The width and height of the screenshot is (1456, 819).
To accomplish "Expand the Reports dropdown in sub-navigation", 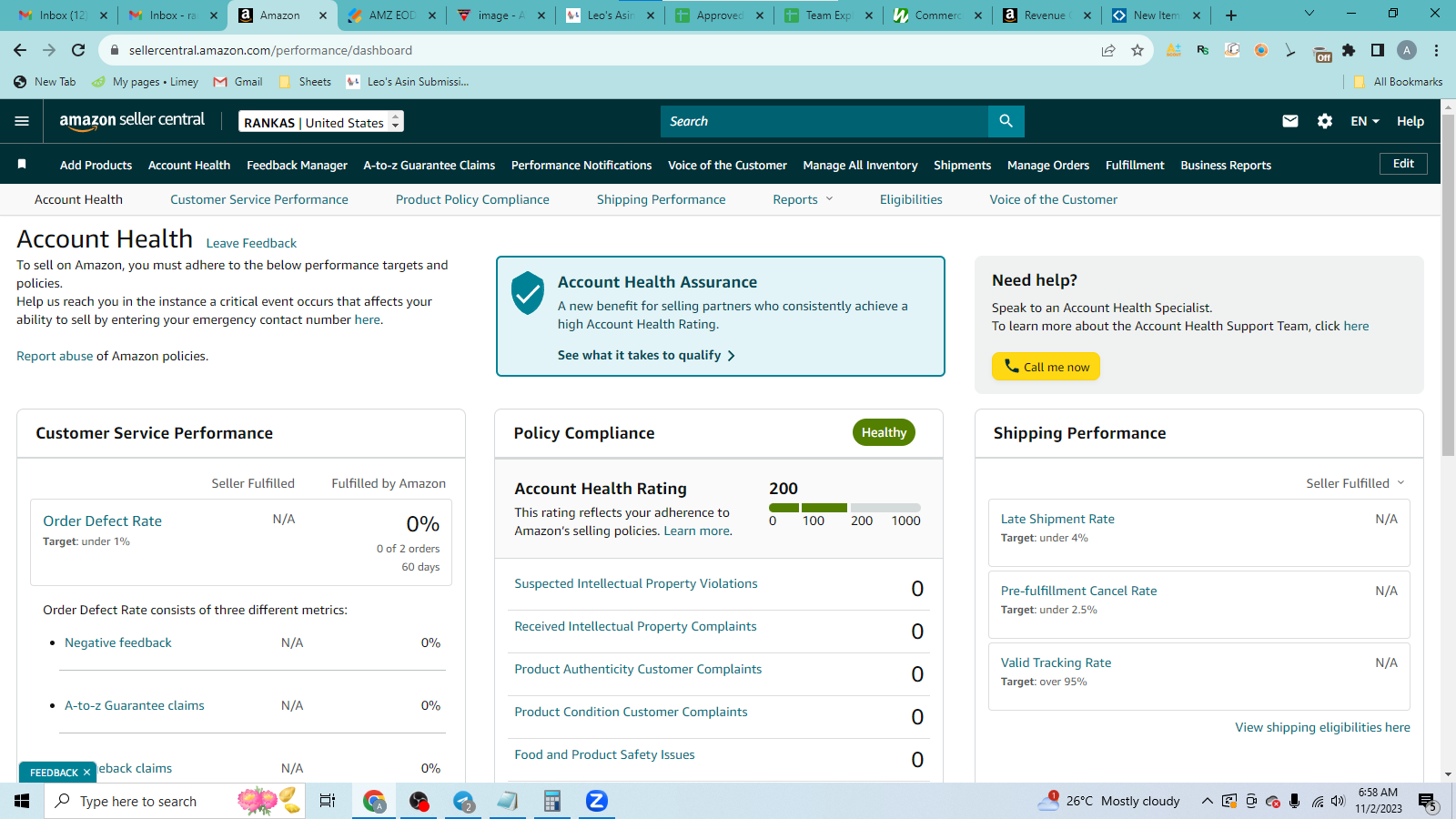I will pyautogui.click(x=803, y=199).
